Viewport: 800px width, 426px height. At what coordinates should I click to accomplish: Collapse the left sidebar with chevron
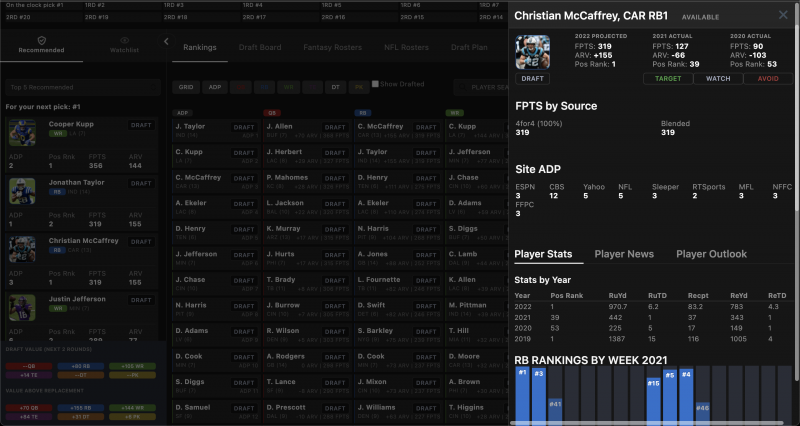[166, 42]
